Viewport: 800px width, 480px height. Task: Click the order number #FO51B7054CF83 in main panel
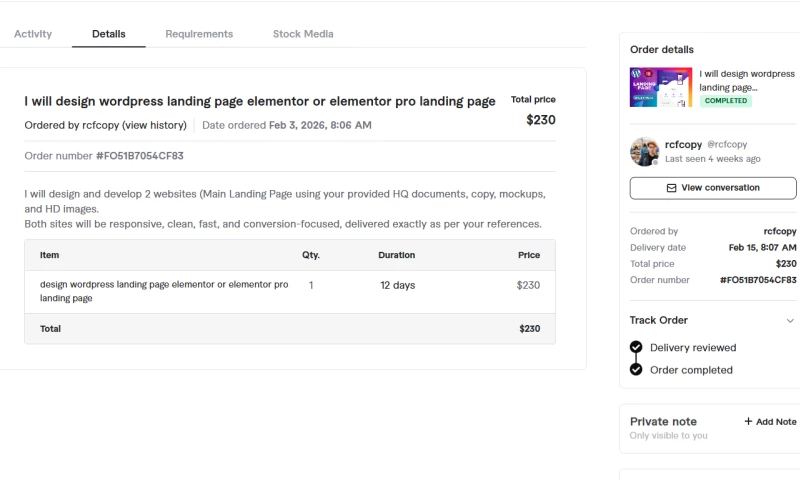pos(140,156)
